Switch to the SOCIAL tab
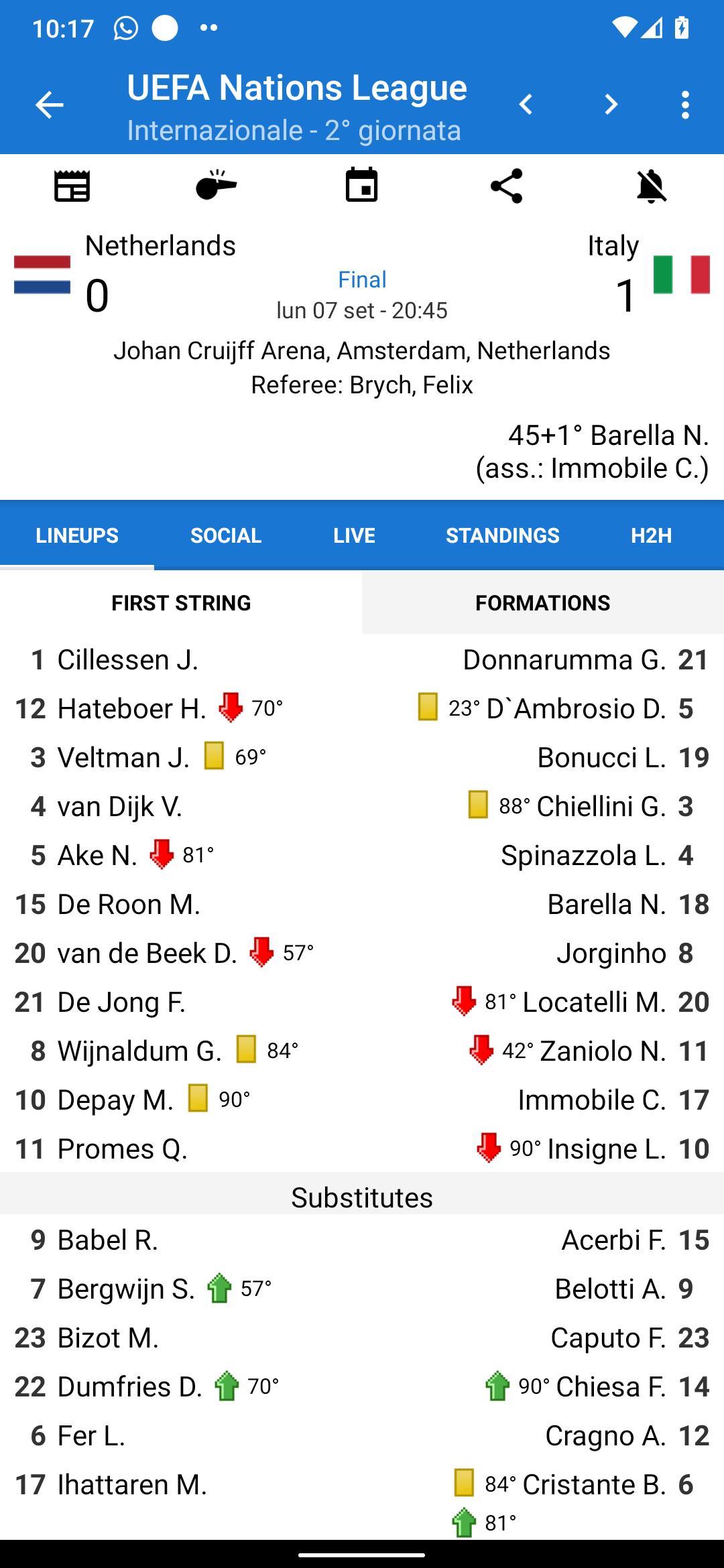The image size is (724, 1568). point(226,535)
